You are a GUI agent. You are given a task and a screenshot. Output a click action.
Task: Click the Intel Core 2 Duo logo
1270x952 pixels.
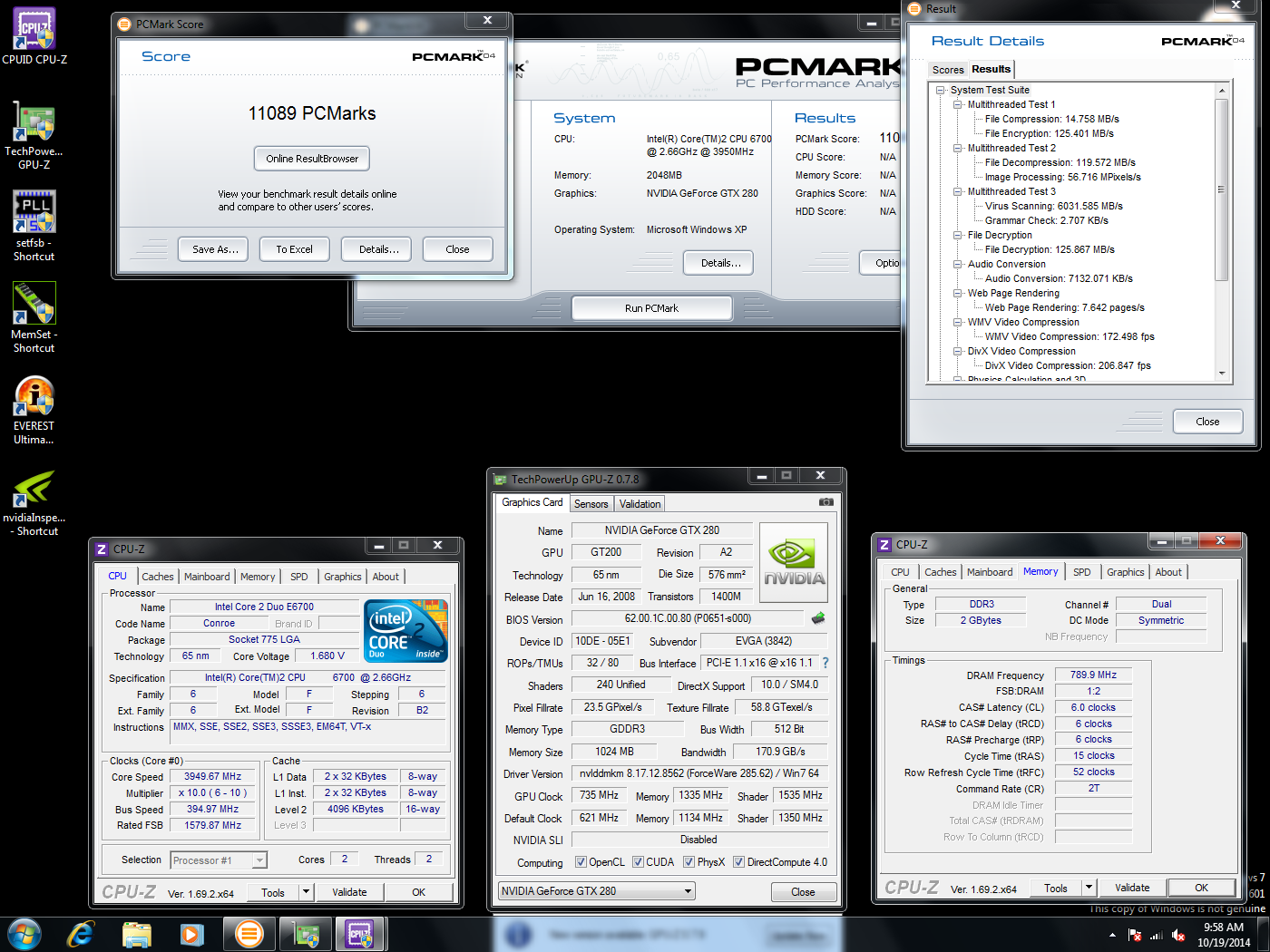coord(405,630)
